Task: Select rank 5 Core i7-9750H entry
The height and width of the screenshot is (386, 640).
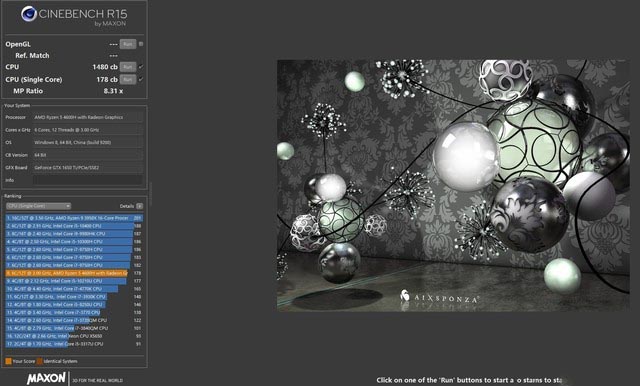Action: pos(74,249)
